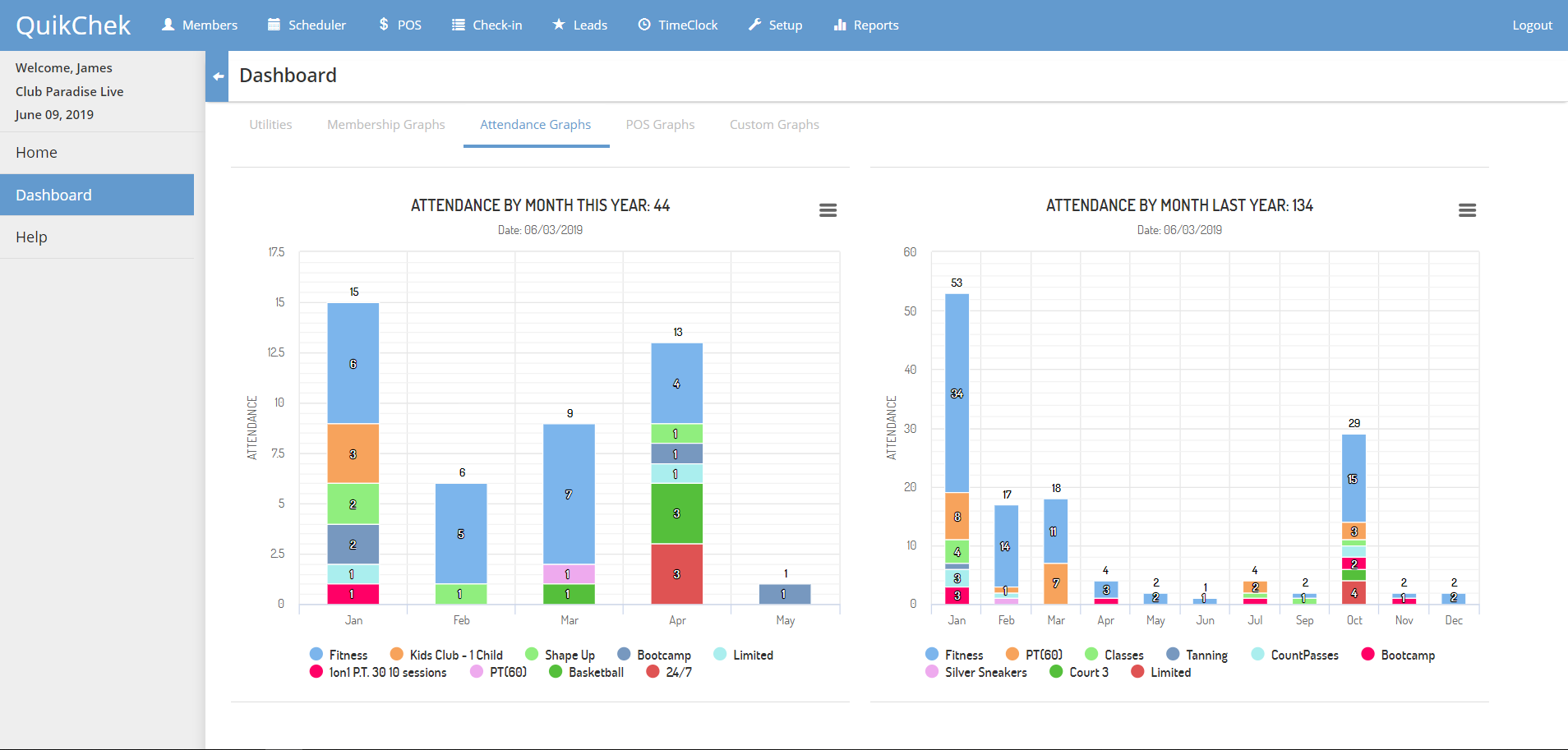
Task: Go to Home in the sidebar
Action: [x=36, y=153]
